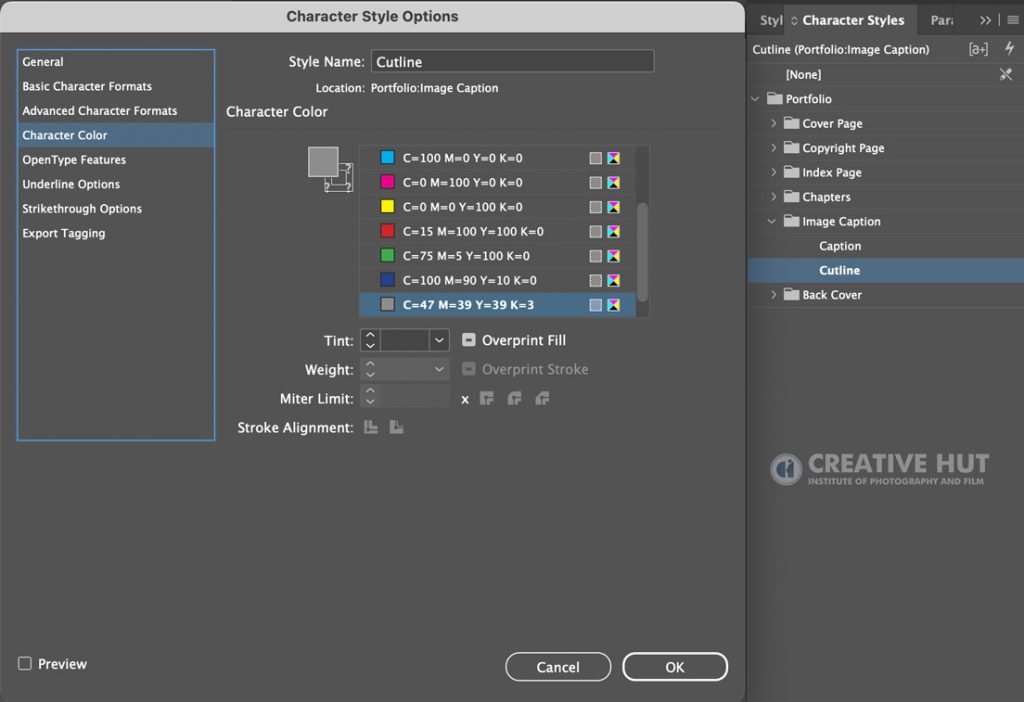Enable the Preview checkbox

pos(25,663)
